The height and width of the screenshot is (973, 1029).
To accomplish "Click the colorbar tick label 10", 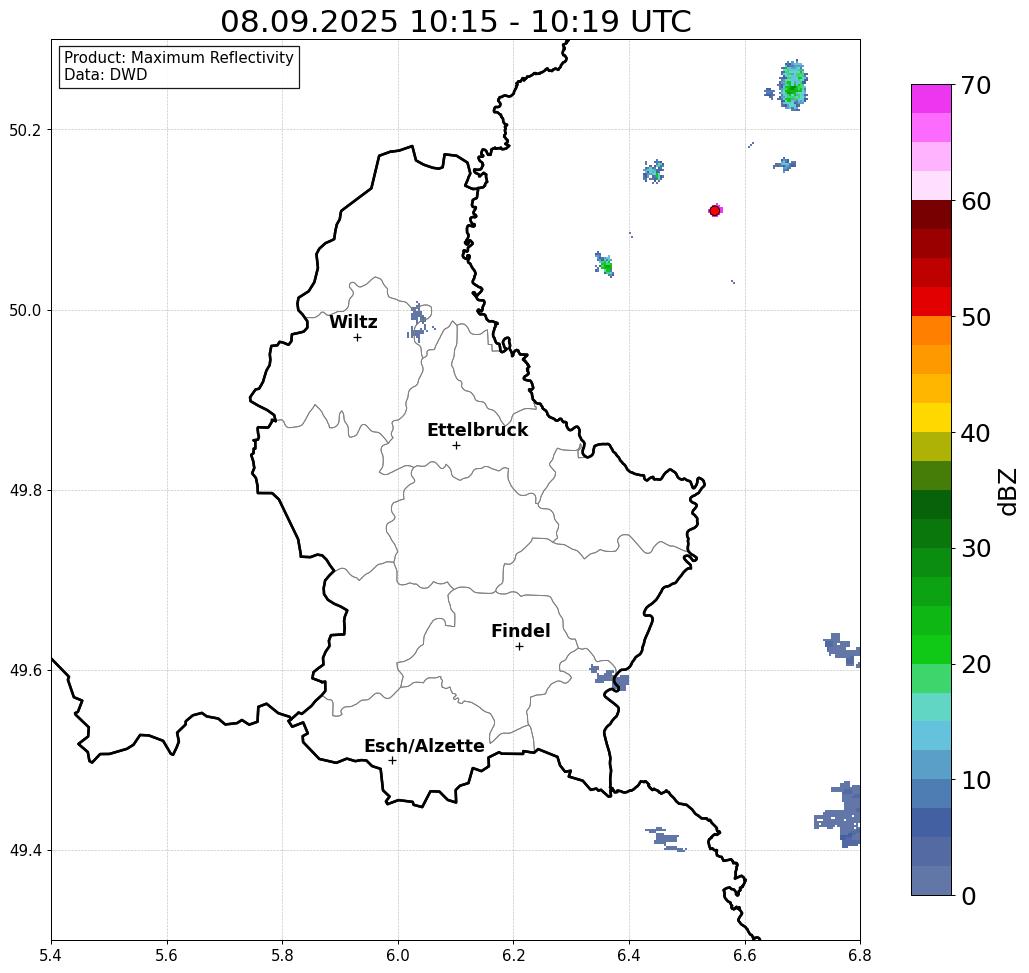I will [975, 780].
